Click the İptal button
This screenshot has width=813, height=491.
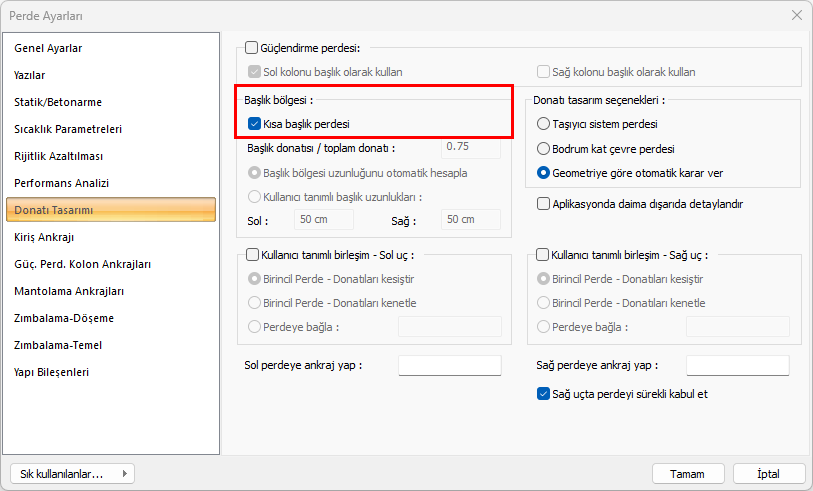769,474
